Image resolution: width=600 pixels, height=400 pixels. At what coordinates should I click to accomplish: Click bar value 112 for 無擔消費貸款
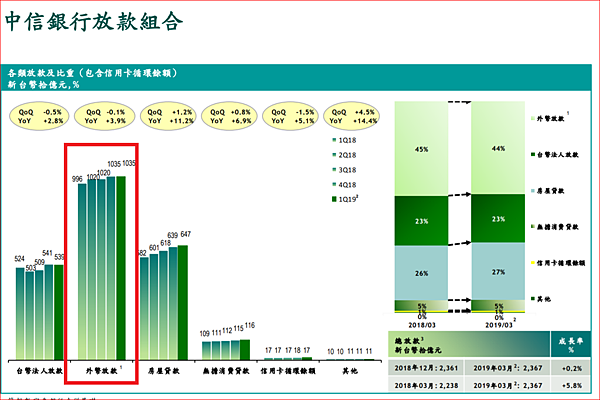(x=227, y=330)
